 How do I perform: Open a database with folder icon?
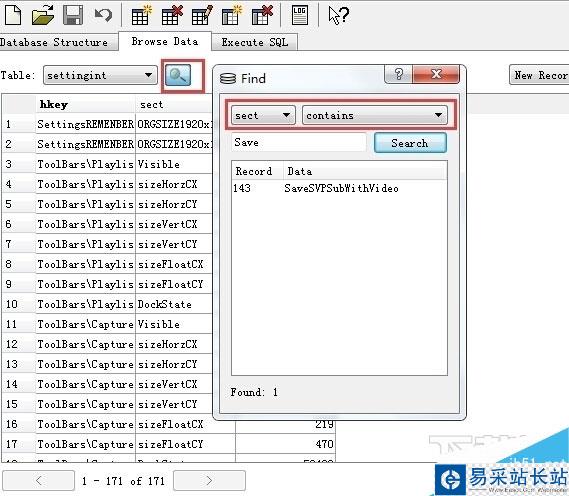point(43,15)
